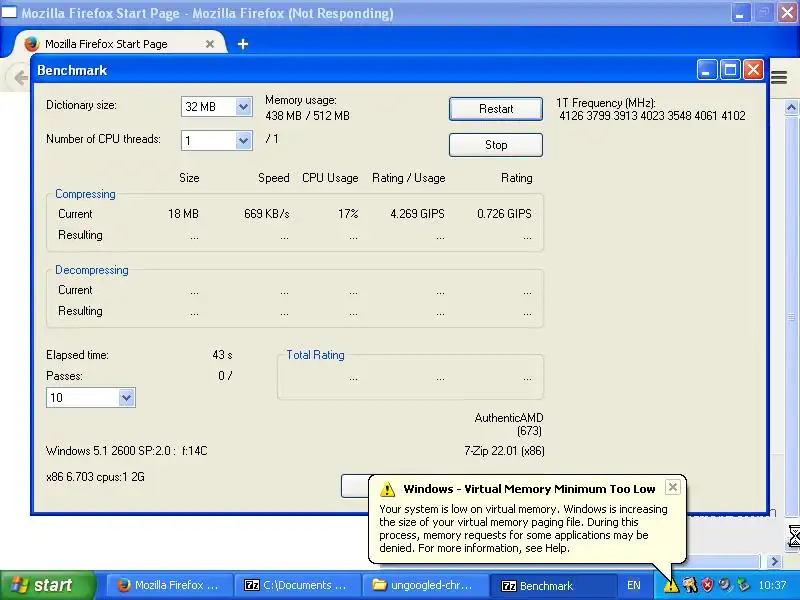The image size is (800, 600).
Task: Click the EN language bar indicator
Action: (634, 585)
